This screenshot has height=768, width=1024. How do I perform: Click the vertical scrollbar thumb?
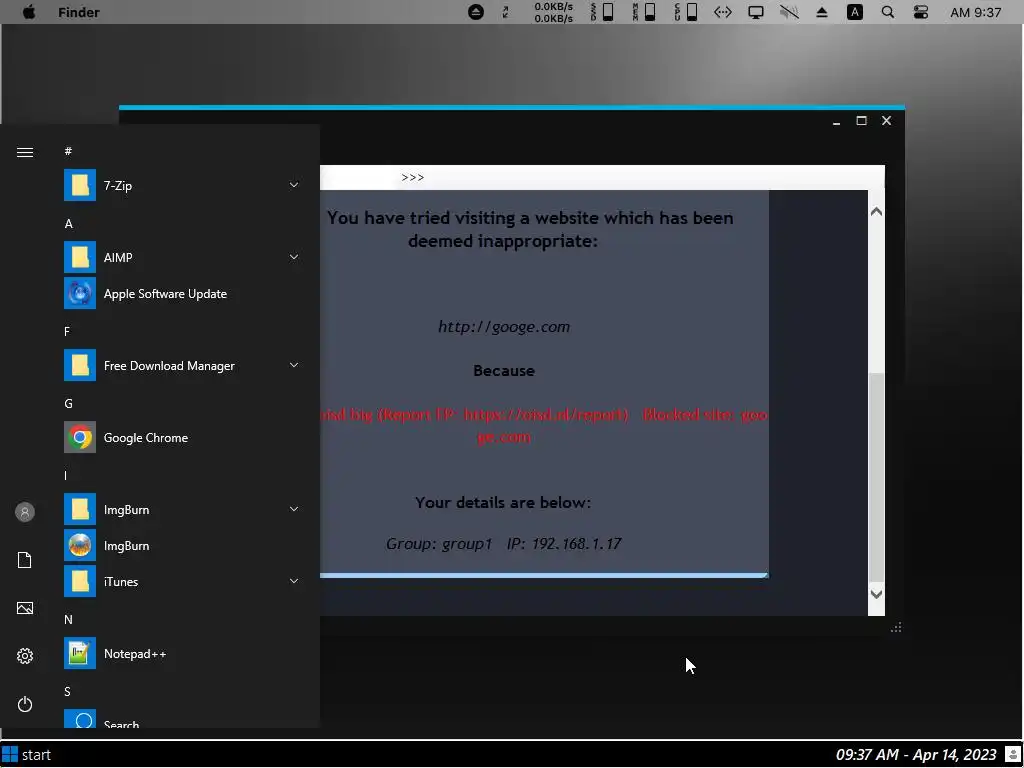[876, 477]
